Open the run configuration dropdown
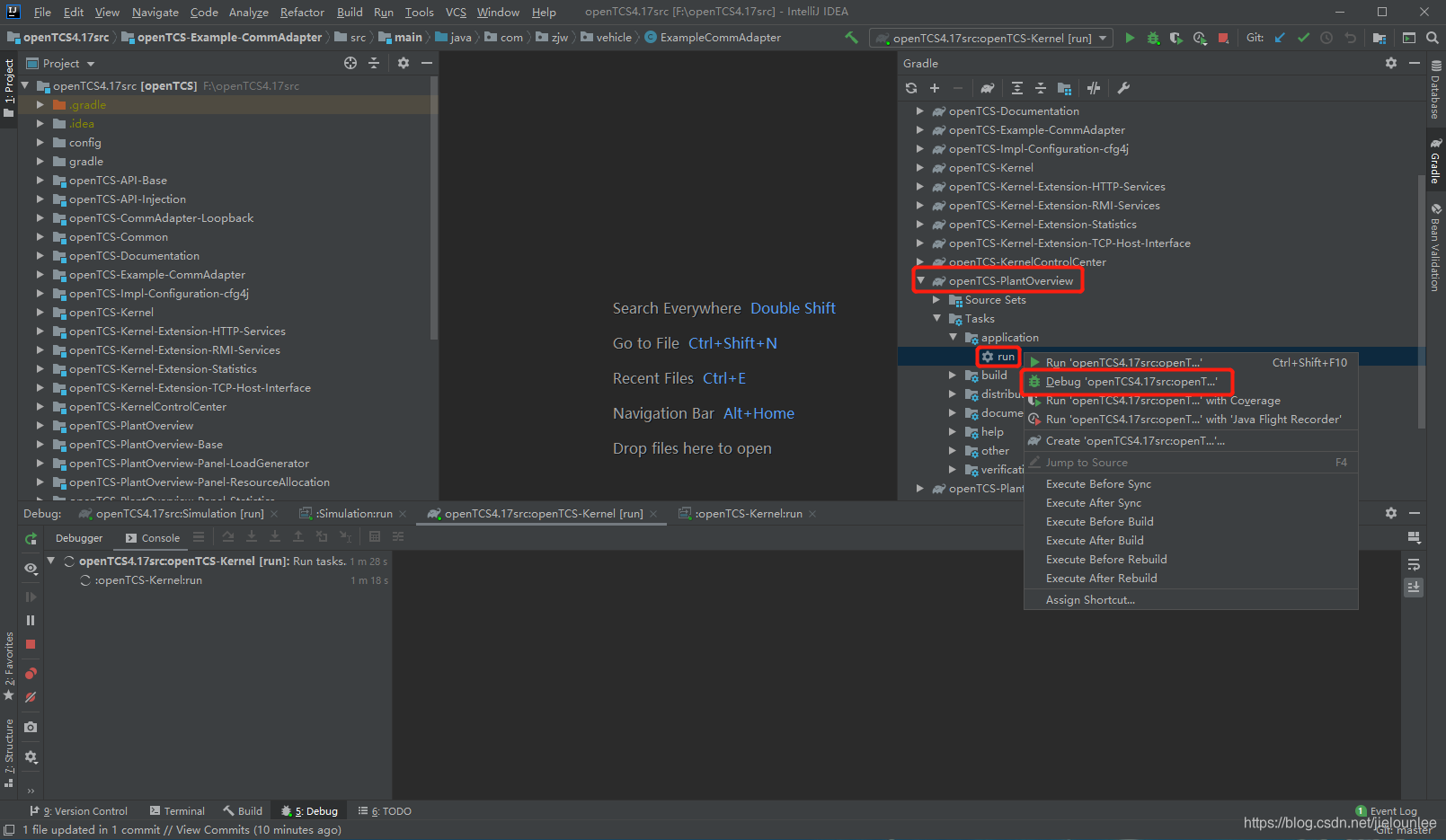 coord(991,38)
